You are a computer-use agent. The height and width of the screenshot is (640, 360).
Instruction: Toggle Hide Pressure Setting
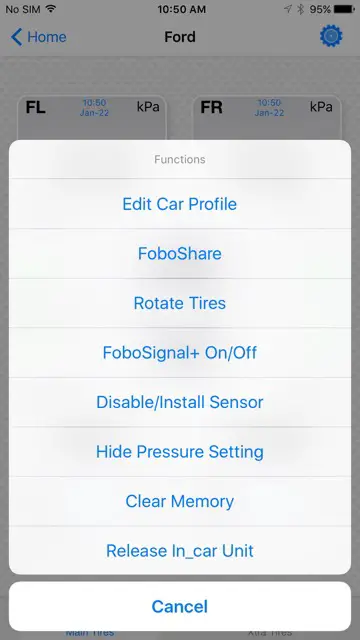(180, 451)
